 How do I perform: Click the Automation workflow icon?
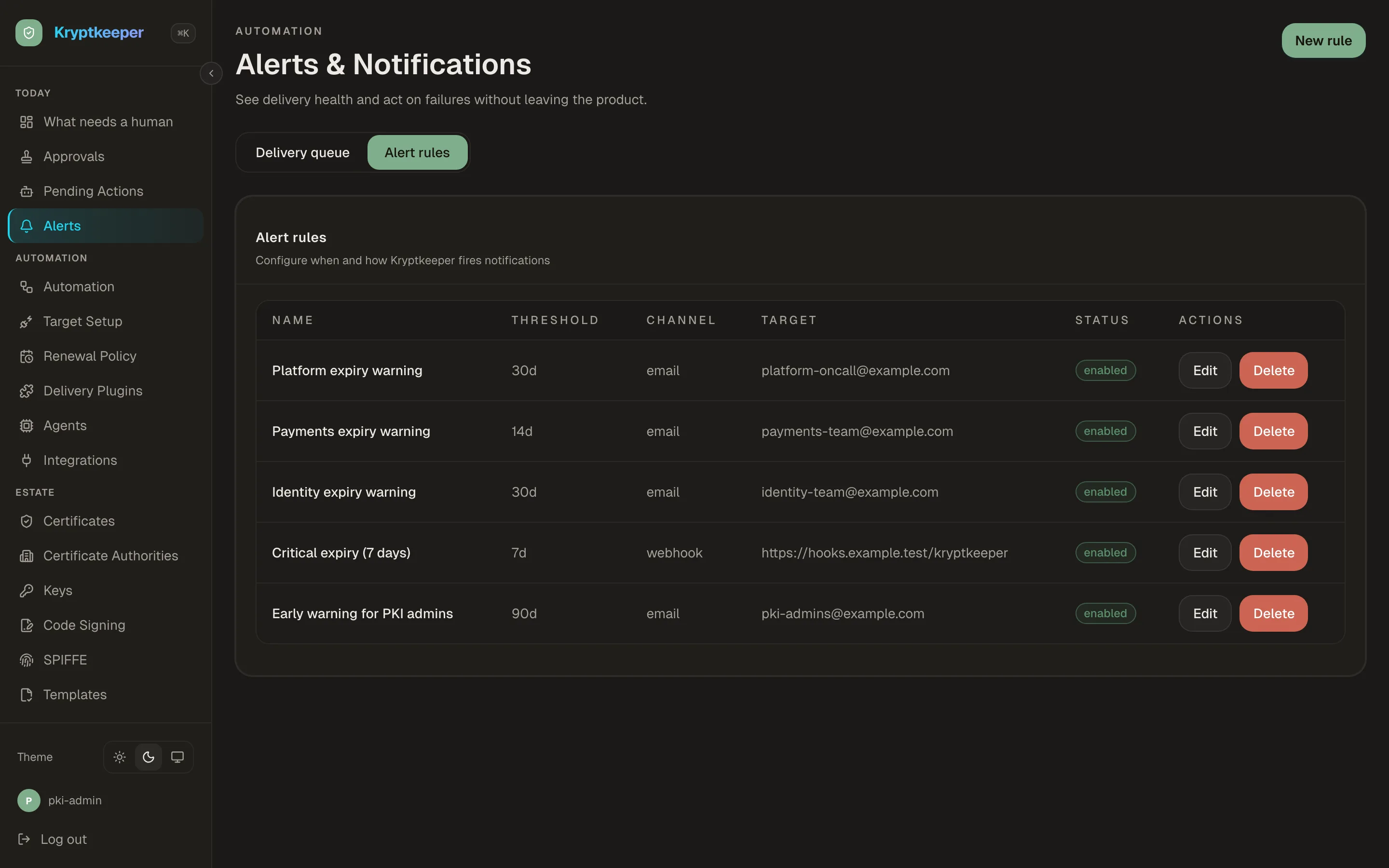click(27, 286)
